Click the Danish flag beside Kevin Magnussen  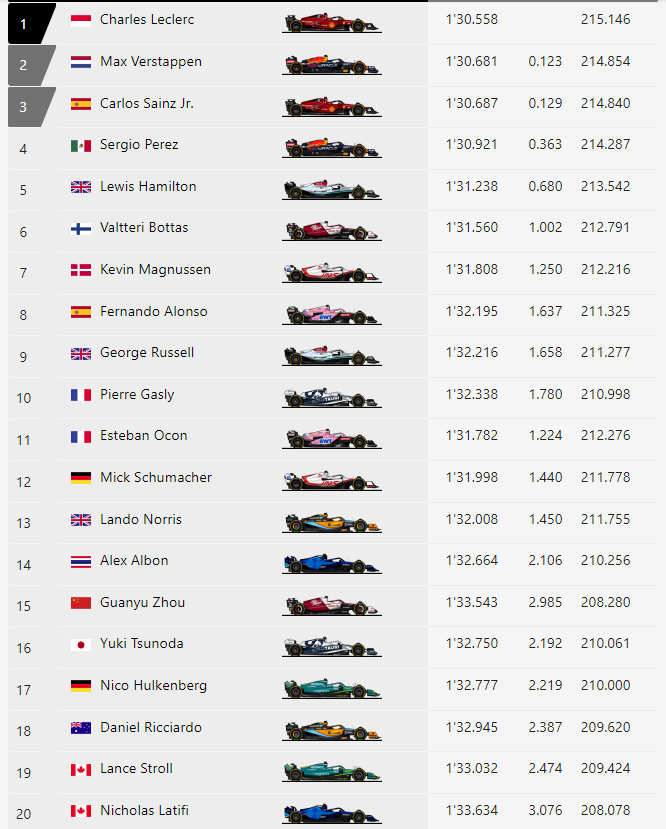[x=81, y=270]
